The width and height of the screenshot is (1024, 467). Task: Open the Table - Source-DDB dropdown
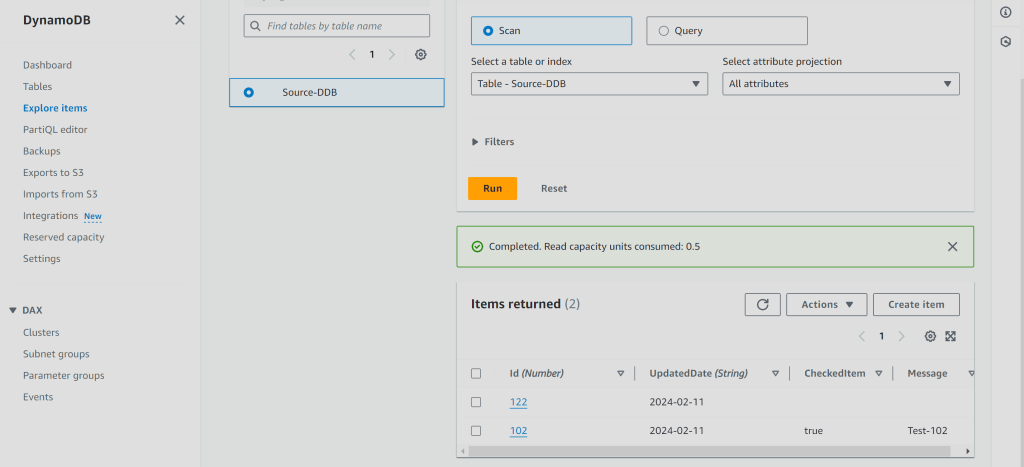589,84
